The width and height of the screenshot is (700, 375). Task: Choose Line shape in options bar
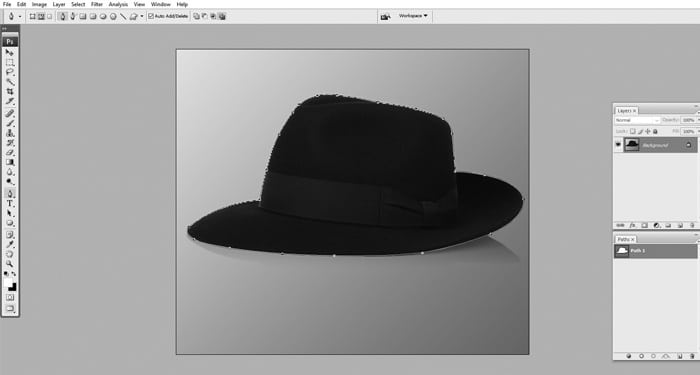pyautogui.click(x=123, y=17)
